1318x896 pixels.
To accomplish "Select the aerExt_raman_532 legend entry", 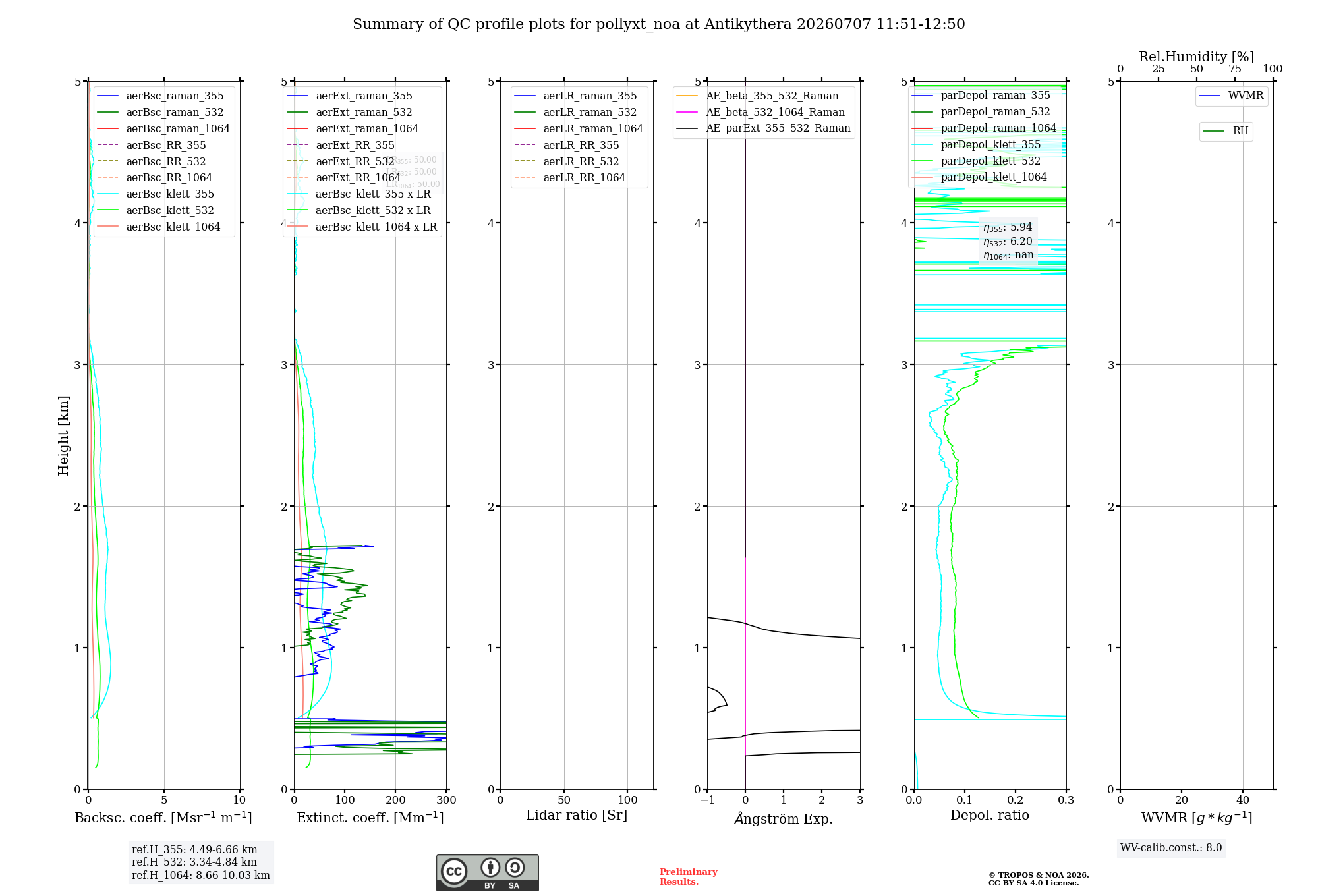I will [349, 112].
